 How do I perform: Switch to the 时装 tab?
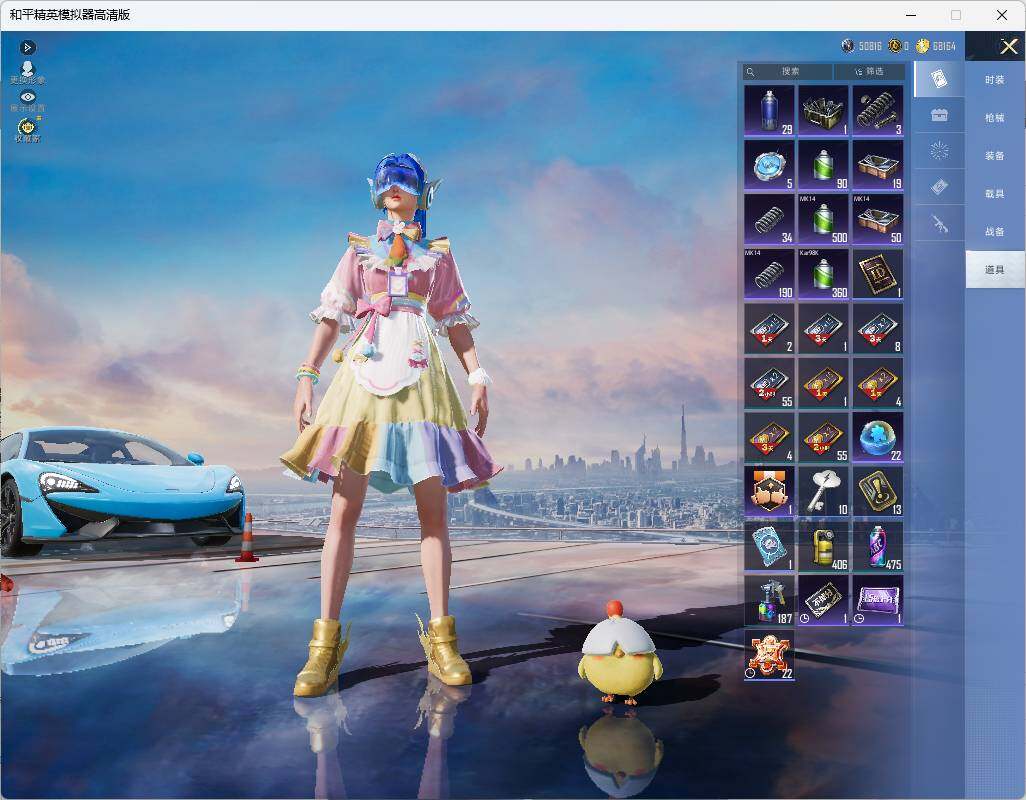(x=995, y=80)
